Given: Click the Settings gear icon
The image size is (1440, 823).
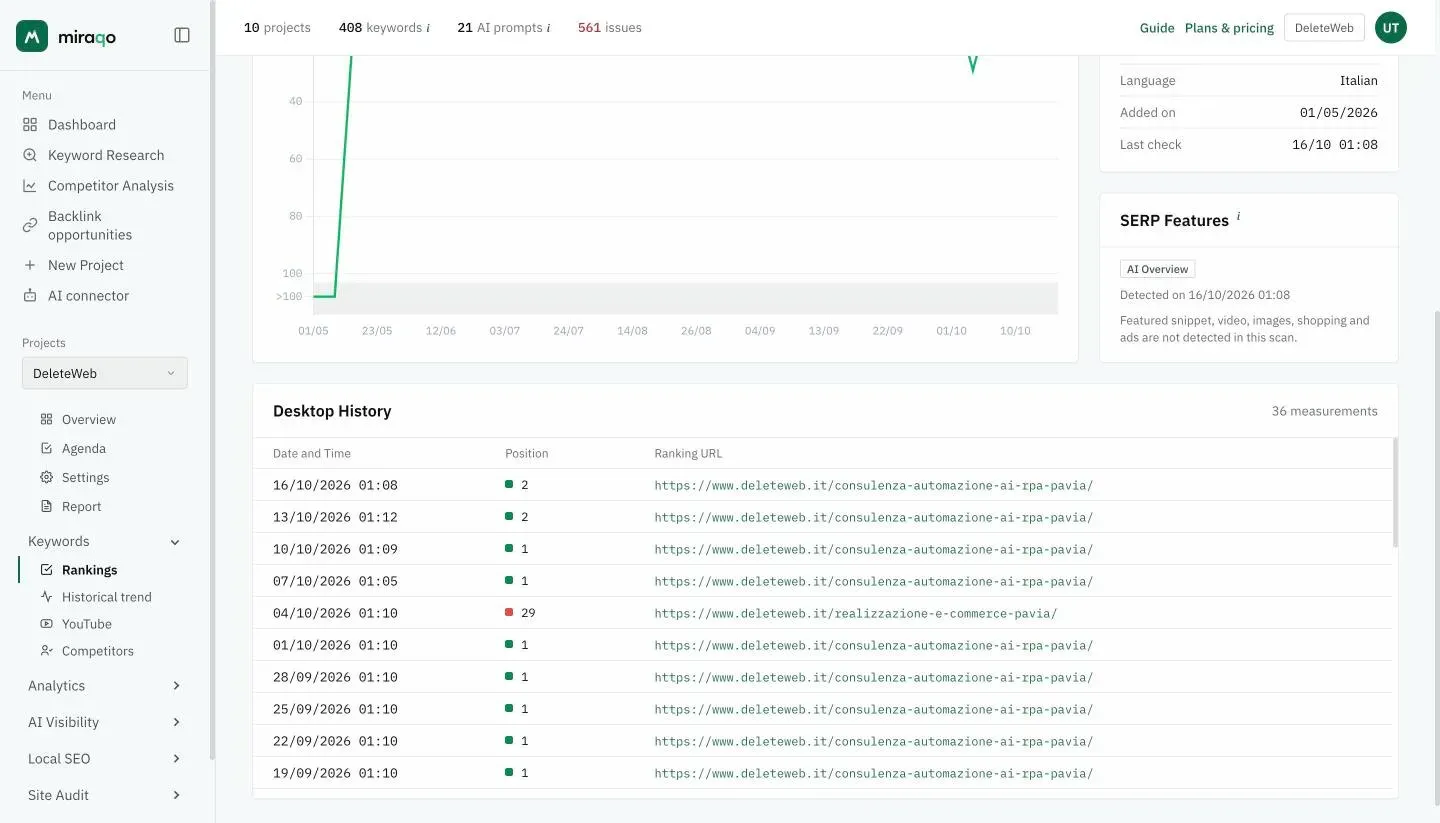Looking at the screenshot, I should 46,477.
